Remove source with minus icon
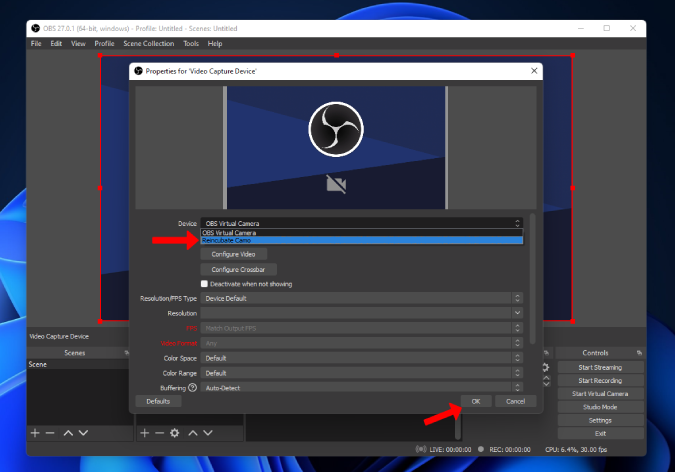675x472 pixels. 159,433
